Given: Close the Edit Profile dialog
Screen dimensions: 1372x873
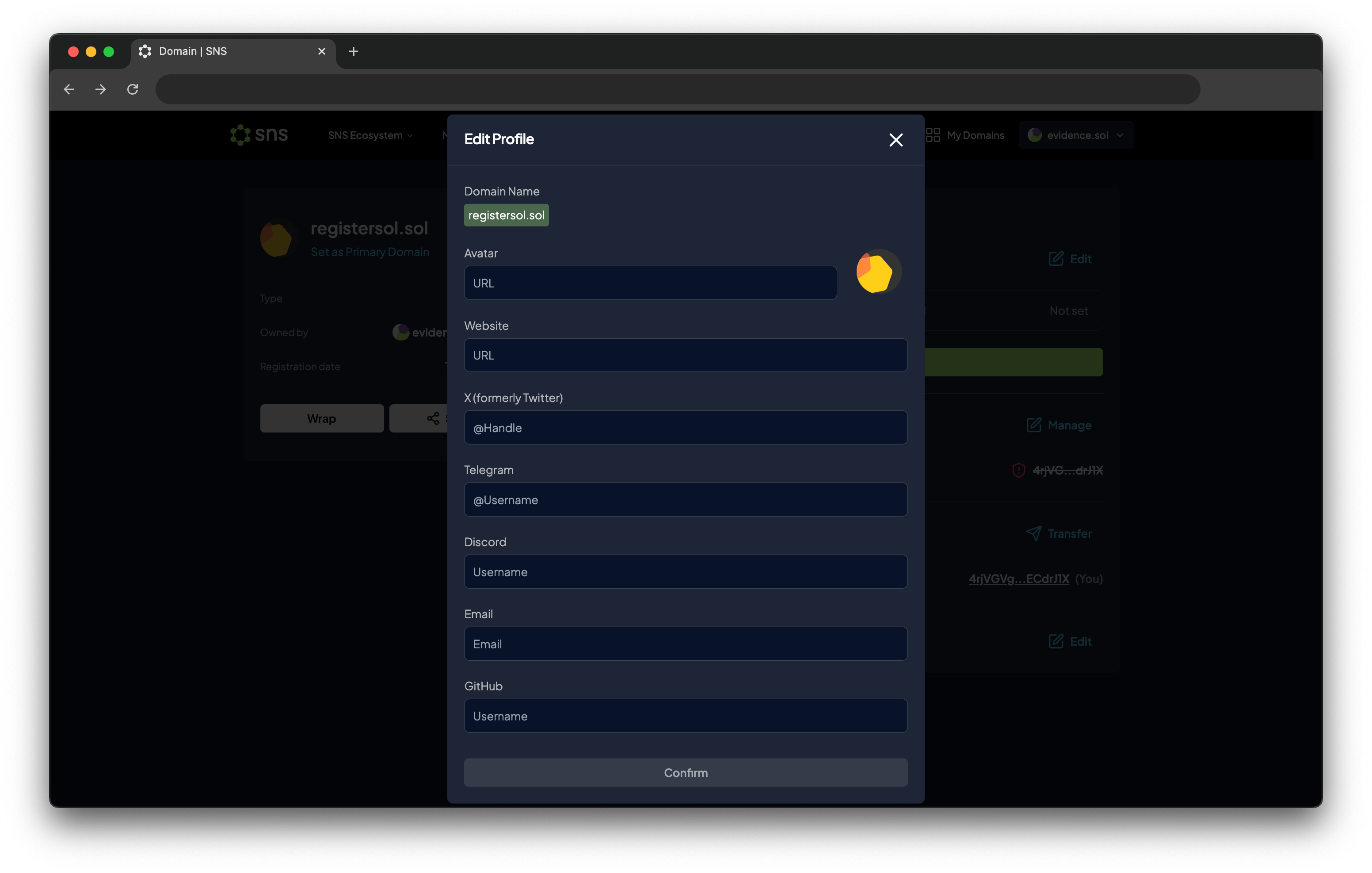Looking at the screenshot, I should coord(896,140).
